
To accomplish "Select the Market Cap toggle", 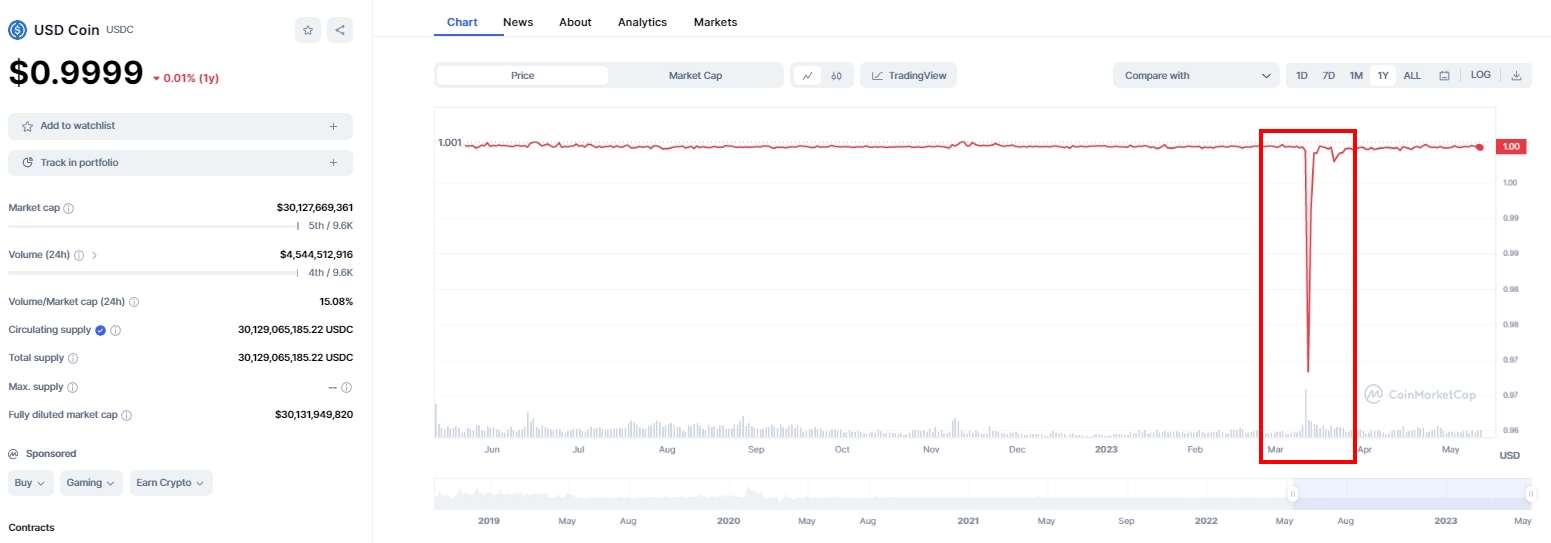I will tap(695, 75).
